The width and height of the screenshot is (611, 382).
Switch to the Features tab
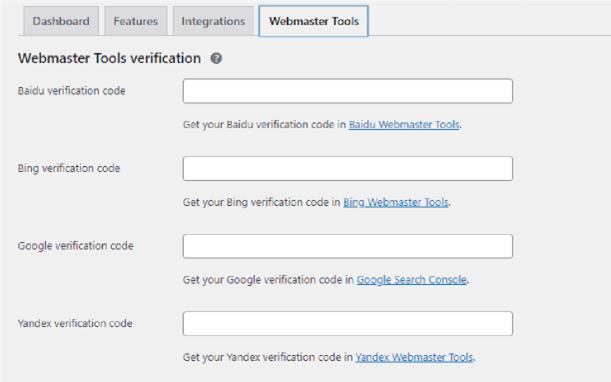(x=136, y=21)
